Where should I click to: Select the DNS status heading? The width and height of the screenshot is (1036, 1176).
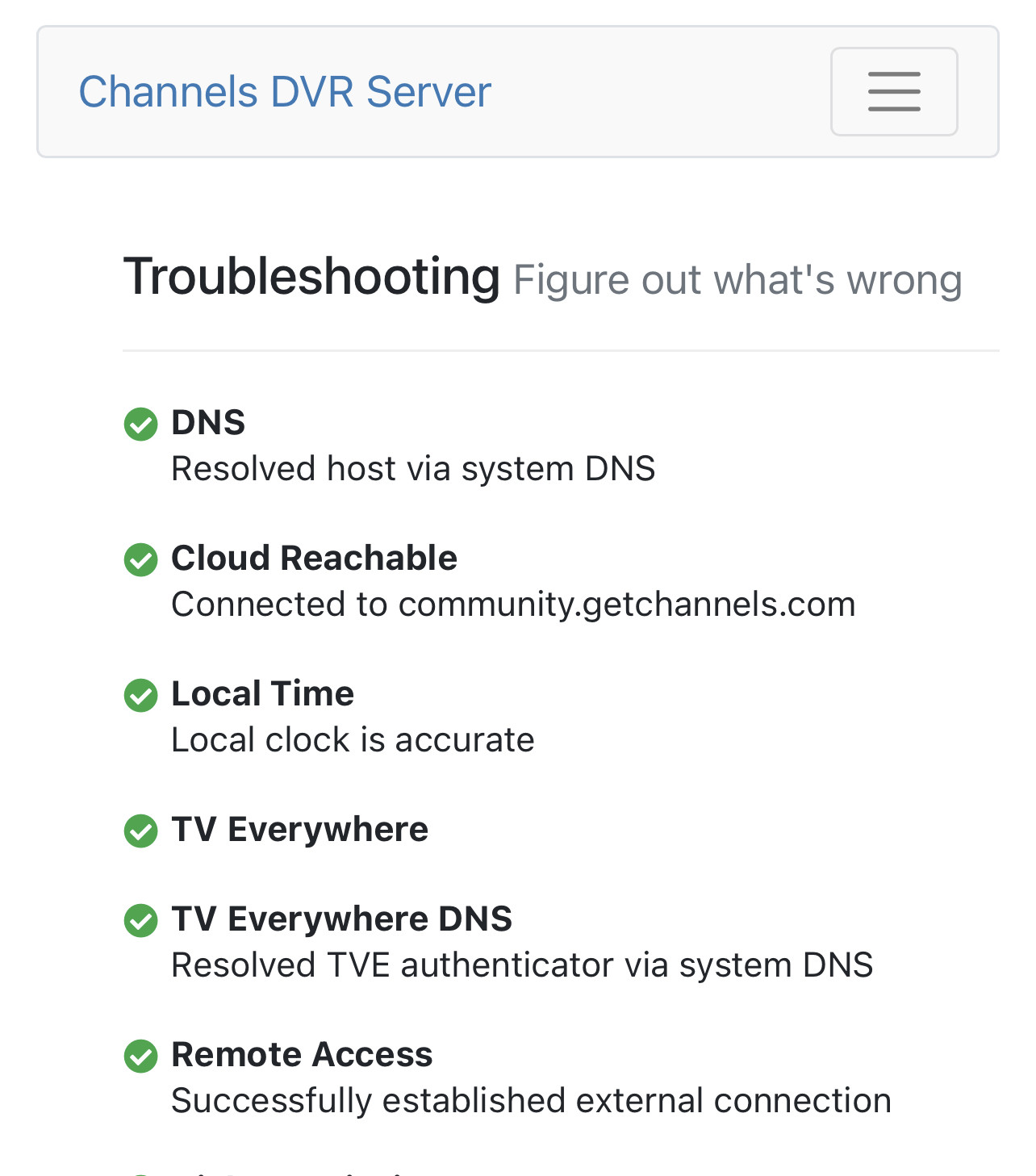208,422
